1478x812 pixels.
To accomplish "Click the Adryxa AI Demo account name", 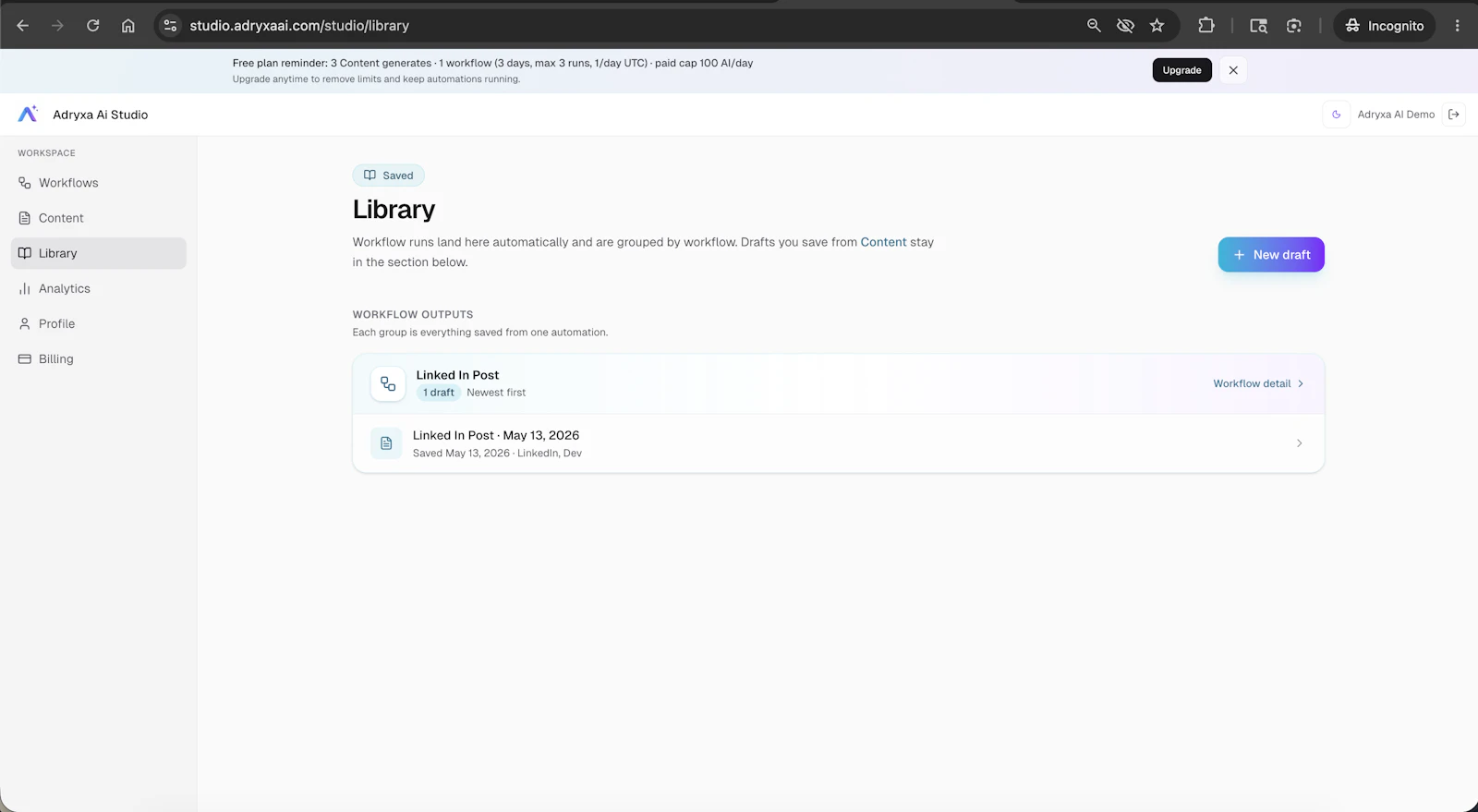I will pos(1396,115).
